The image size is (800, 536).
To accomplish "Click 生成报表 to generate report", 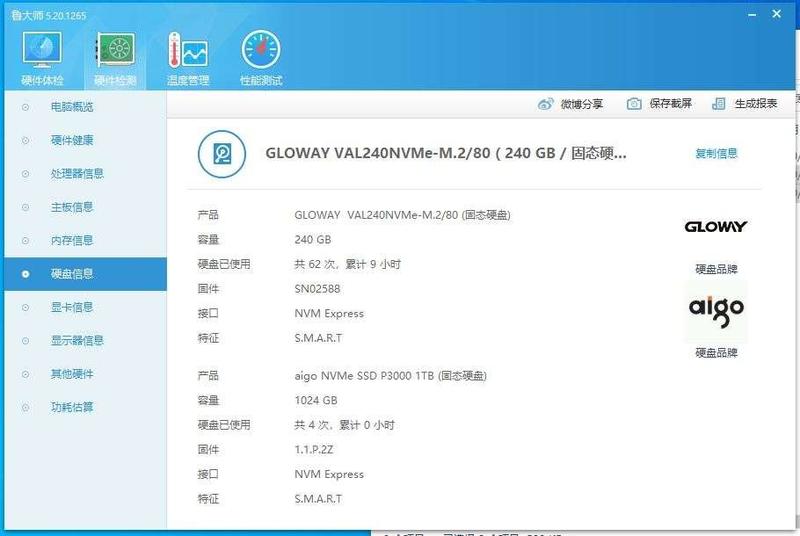I will [756, 104].
